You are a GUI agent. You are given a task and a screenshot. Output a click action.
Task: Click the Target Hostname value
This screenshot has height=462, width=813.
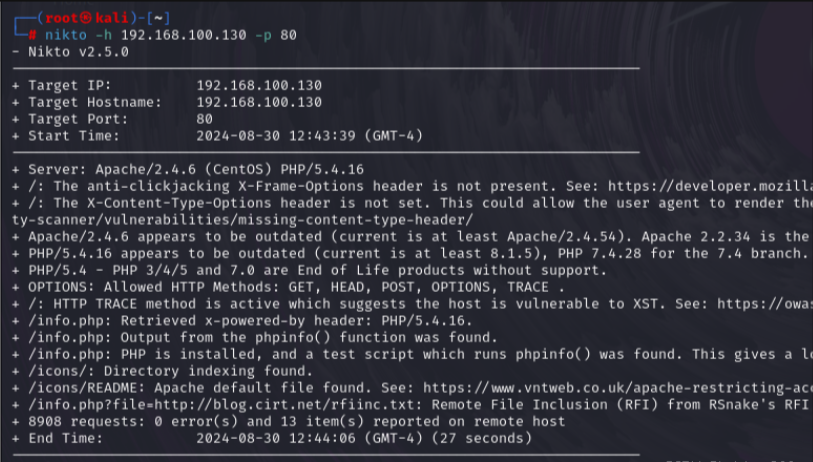[259, 102]
